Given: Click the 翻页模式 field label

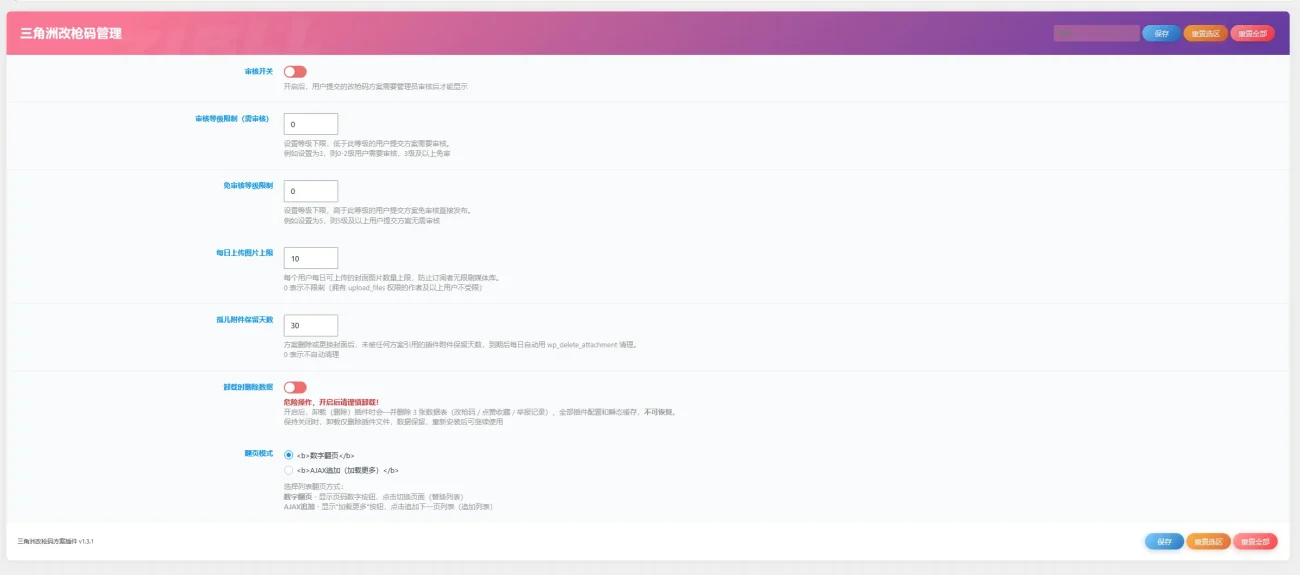Looking at the screenshot, I should tap(258, 453).
